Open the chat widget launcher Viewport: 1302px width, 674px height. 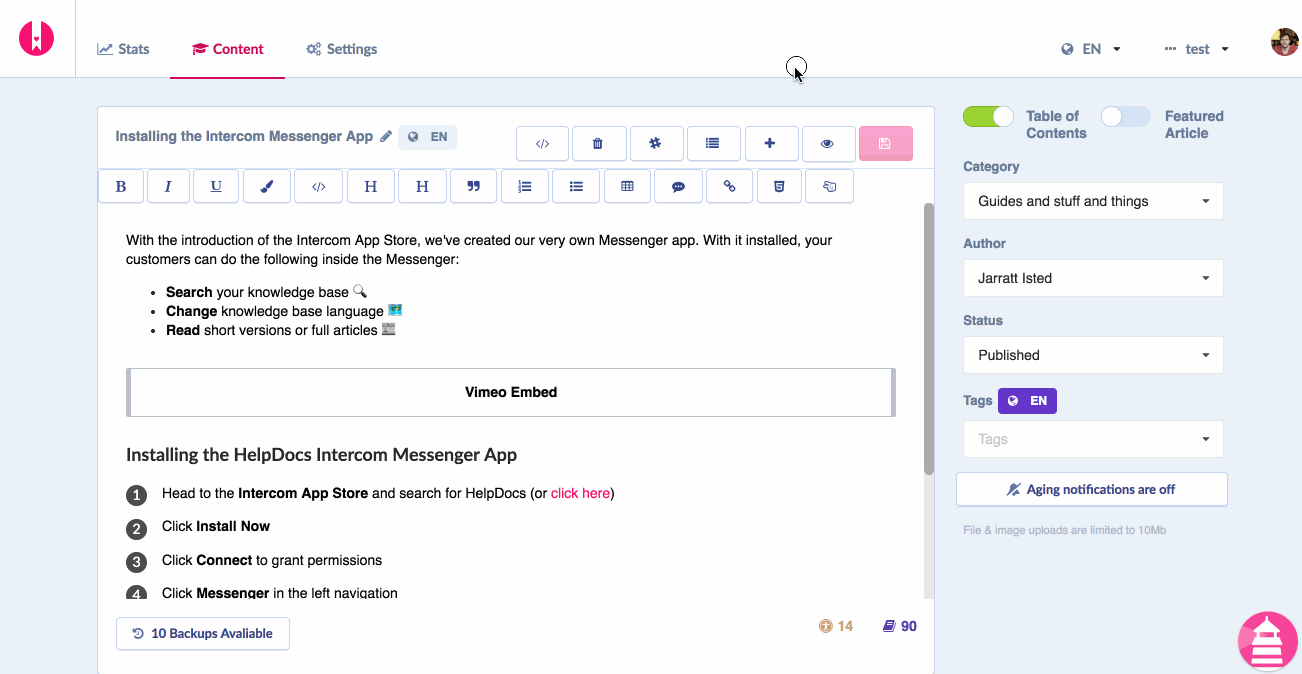coord(1268,641)
